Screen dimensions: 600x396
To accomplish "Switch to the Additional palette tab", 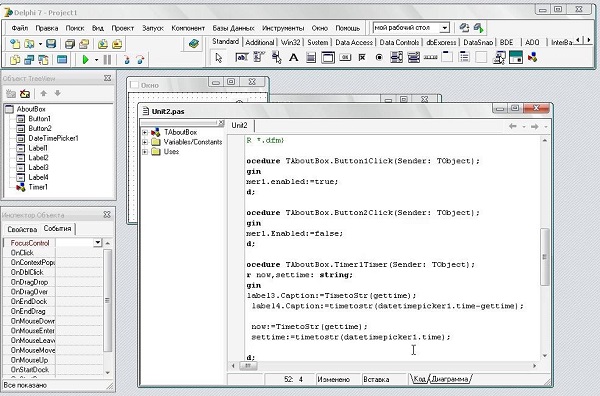I will (260, 42).
